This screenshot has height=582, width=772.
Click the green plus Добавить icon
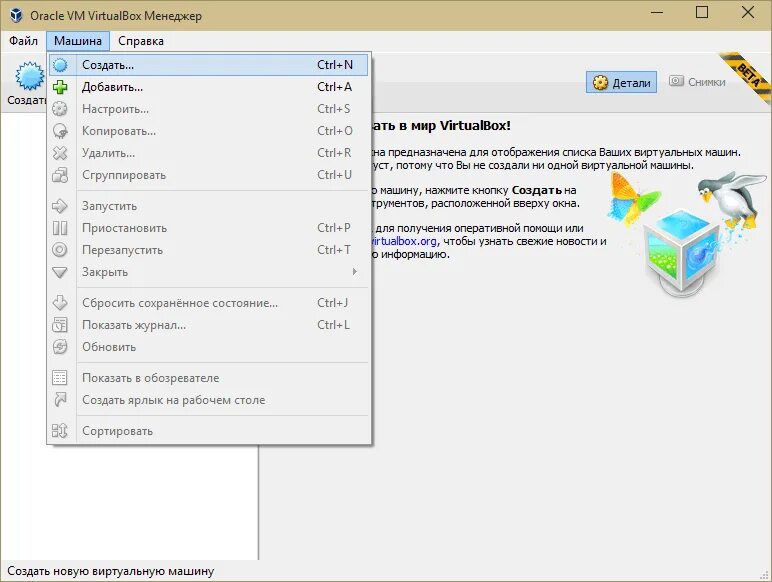(x=60, y=87)
